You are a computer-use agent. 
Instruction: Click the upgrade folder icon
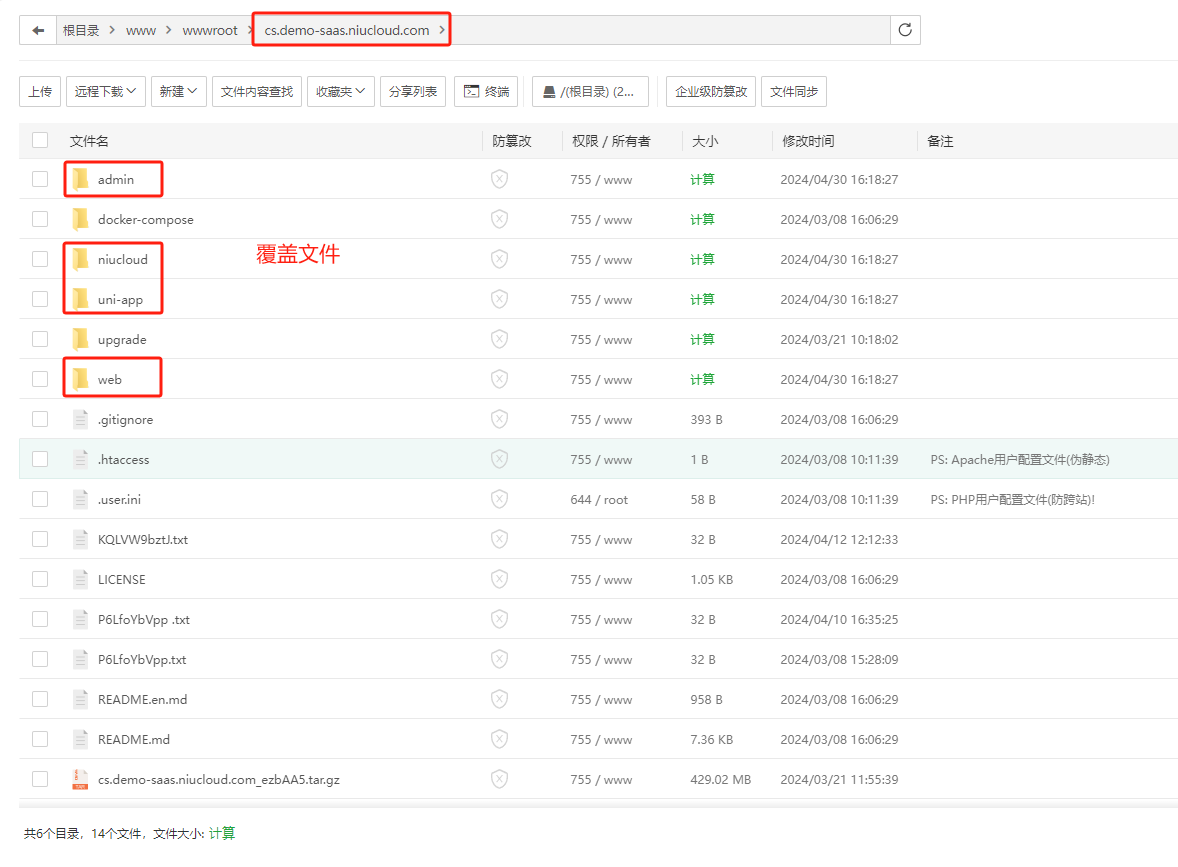pyautogui.click(x=80, y=339)
